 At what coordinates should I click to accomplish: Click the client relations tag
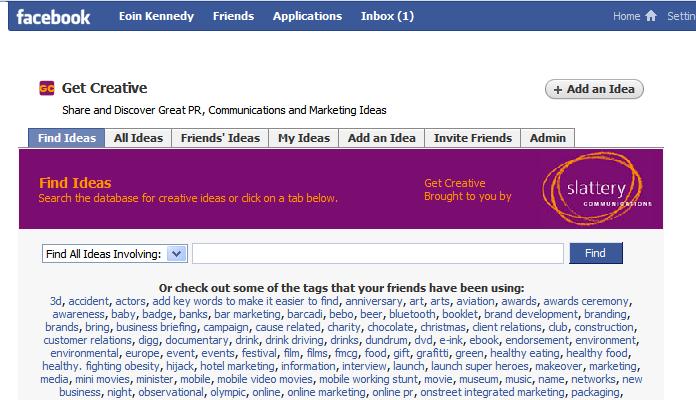506,327
